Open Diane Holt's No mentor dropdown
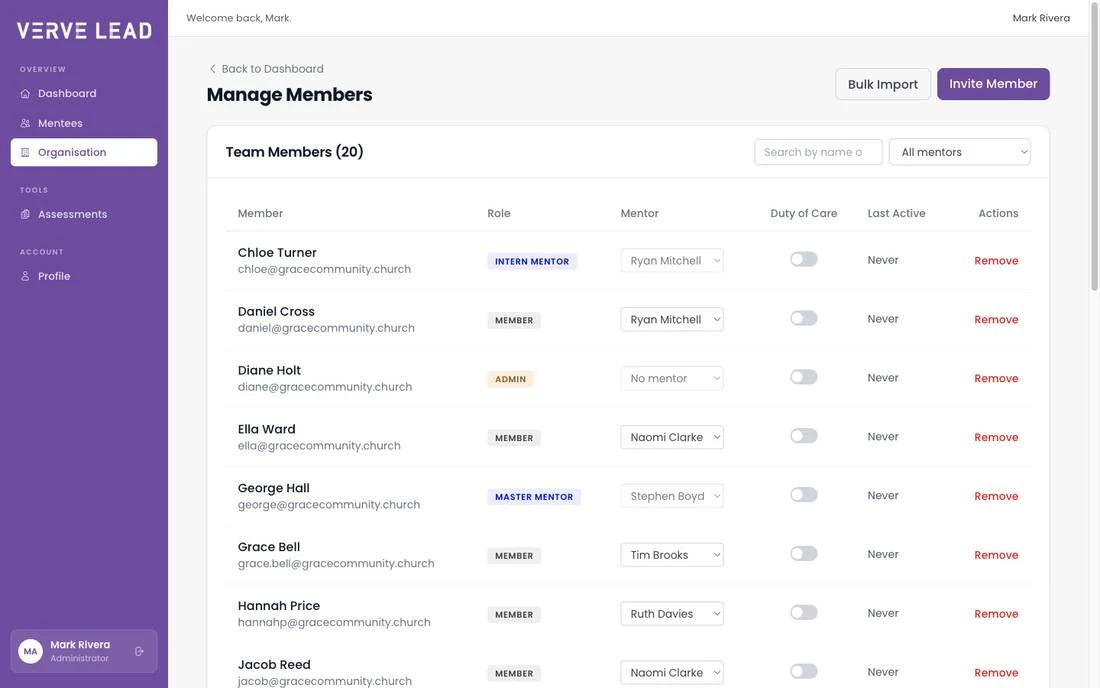 pyautogui.click(x=672, y=378)
